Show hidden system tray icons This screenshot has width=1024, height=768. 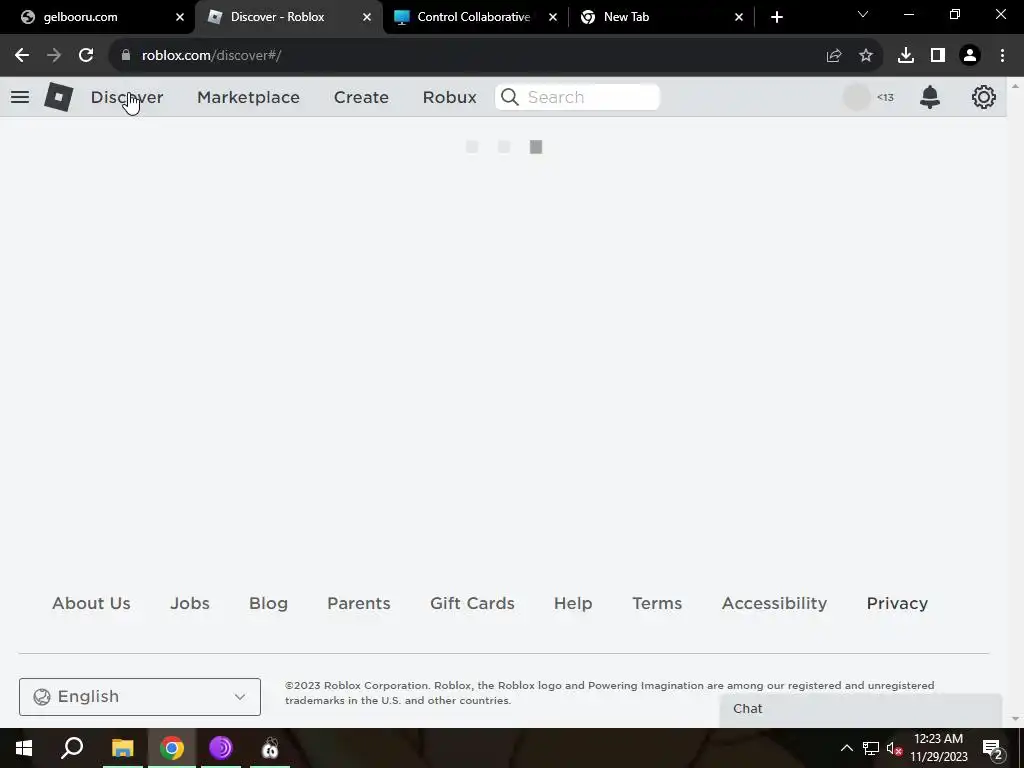[846, 748]
